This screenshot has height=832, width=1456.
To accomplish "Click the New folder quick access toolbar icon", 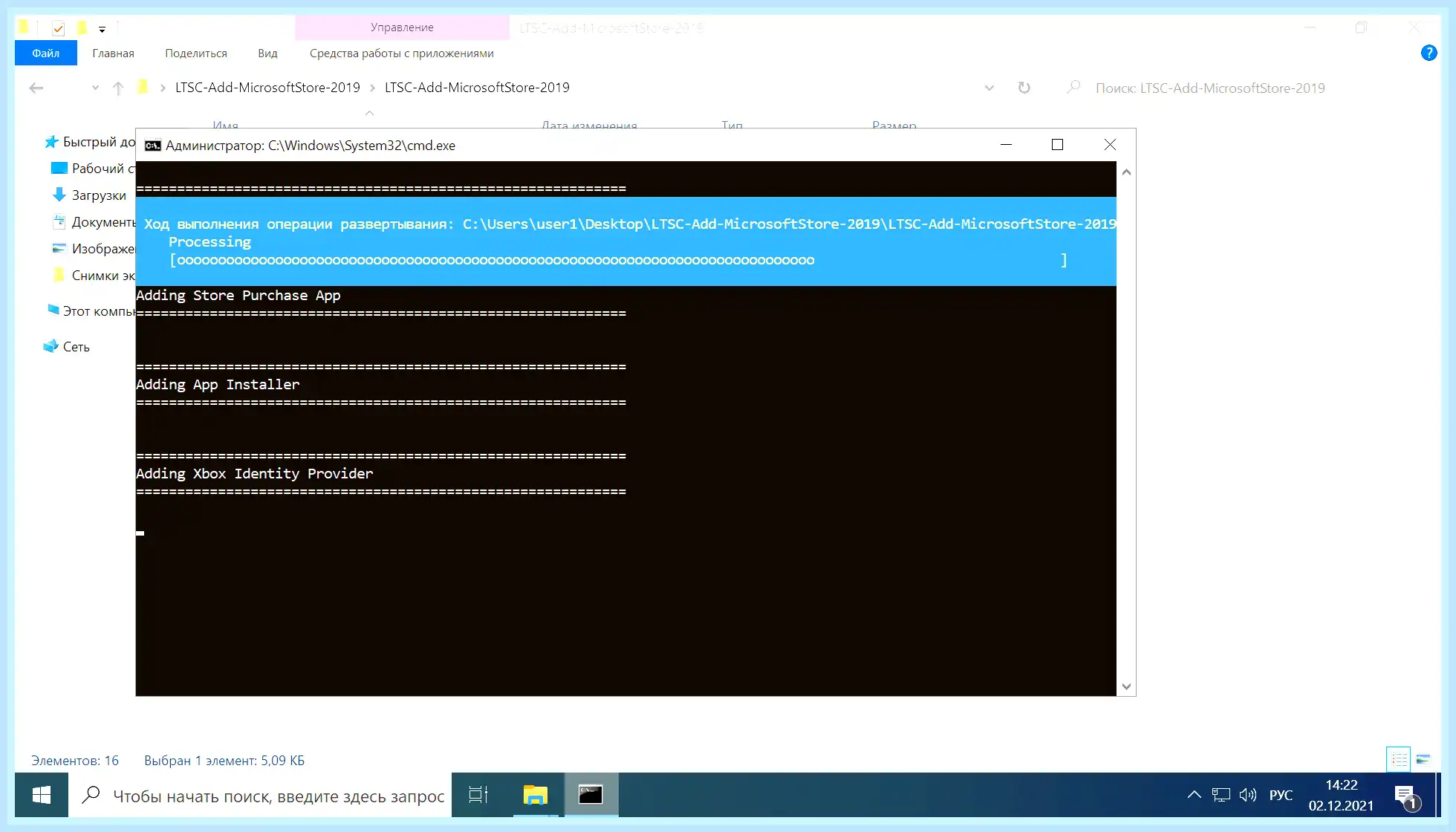I will [x=82, y=28].
